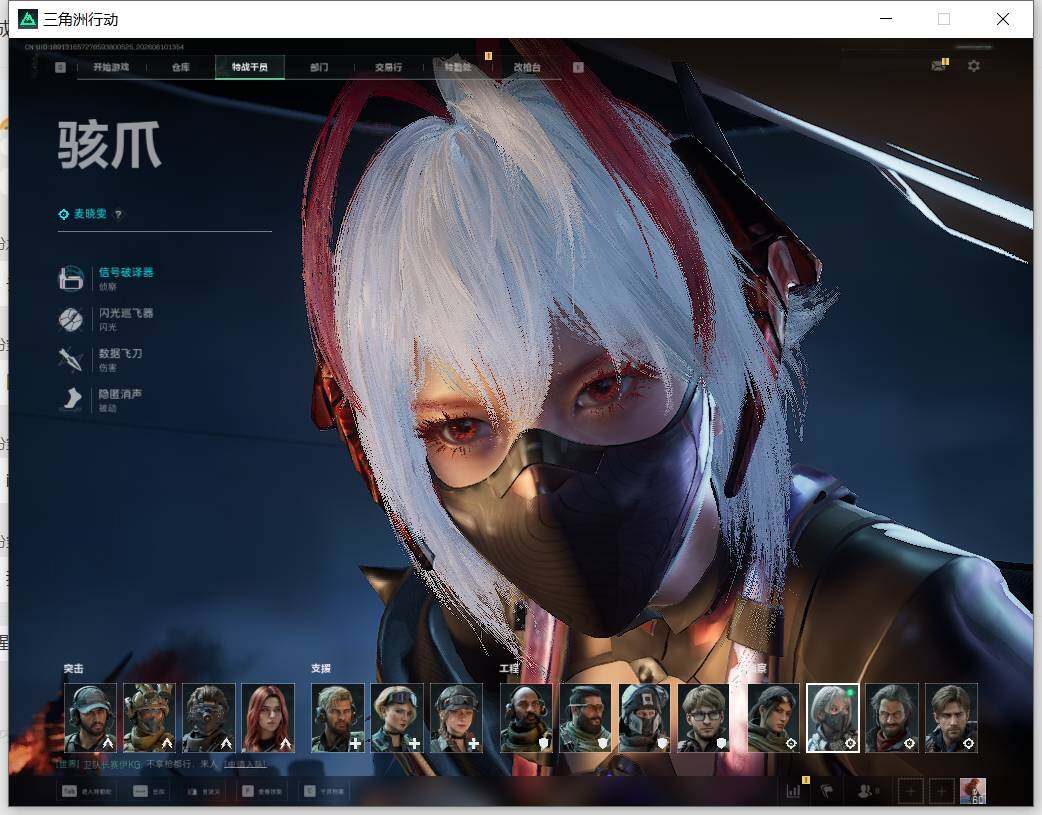Click the first empty teammate plus slot
Image resolution: width=1042 pixels, height=815 pixels.
[x=910, y=791]
